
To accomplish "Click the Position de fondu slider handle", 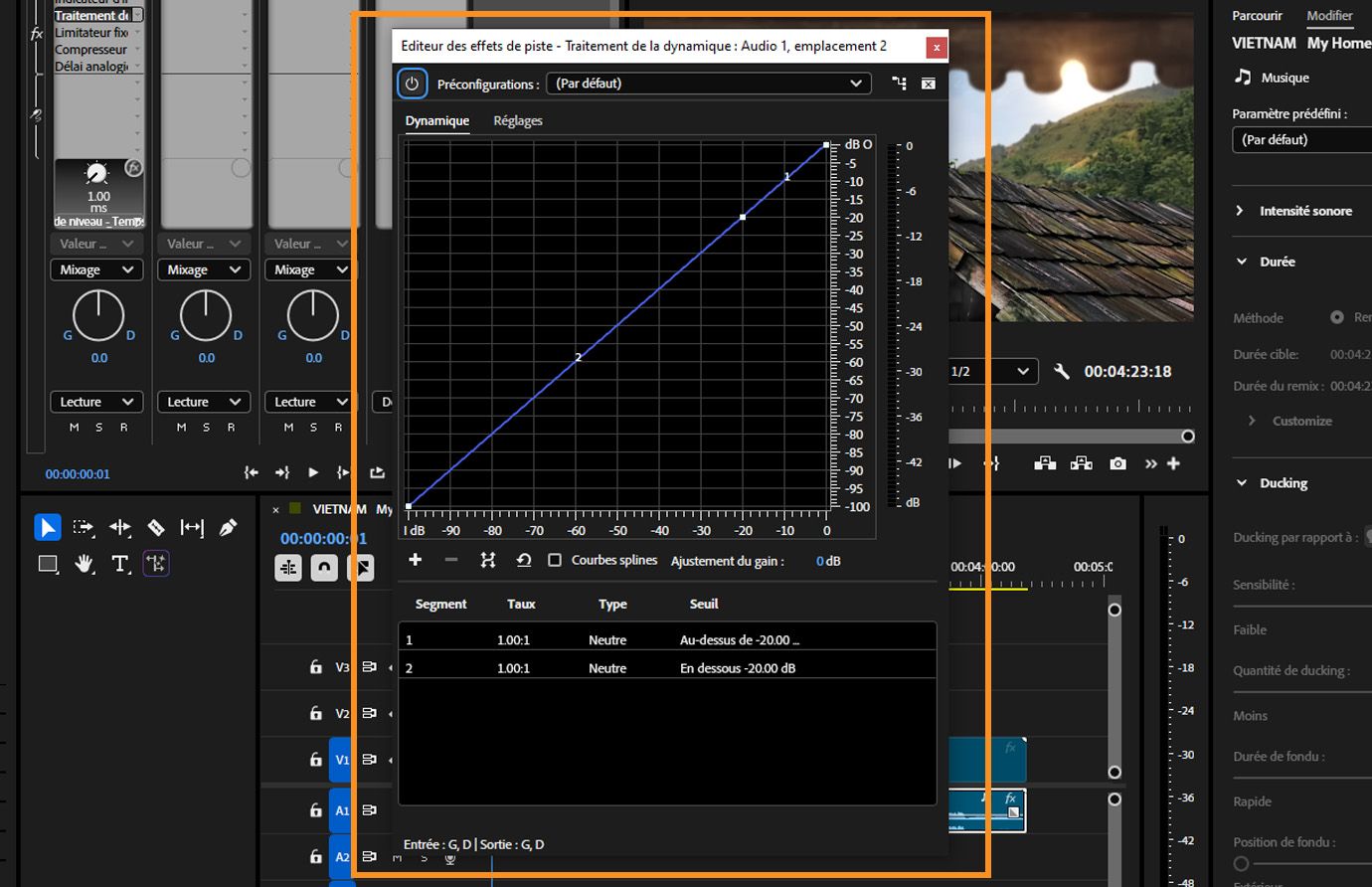I will (x=1241, y=863).
